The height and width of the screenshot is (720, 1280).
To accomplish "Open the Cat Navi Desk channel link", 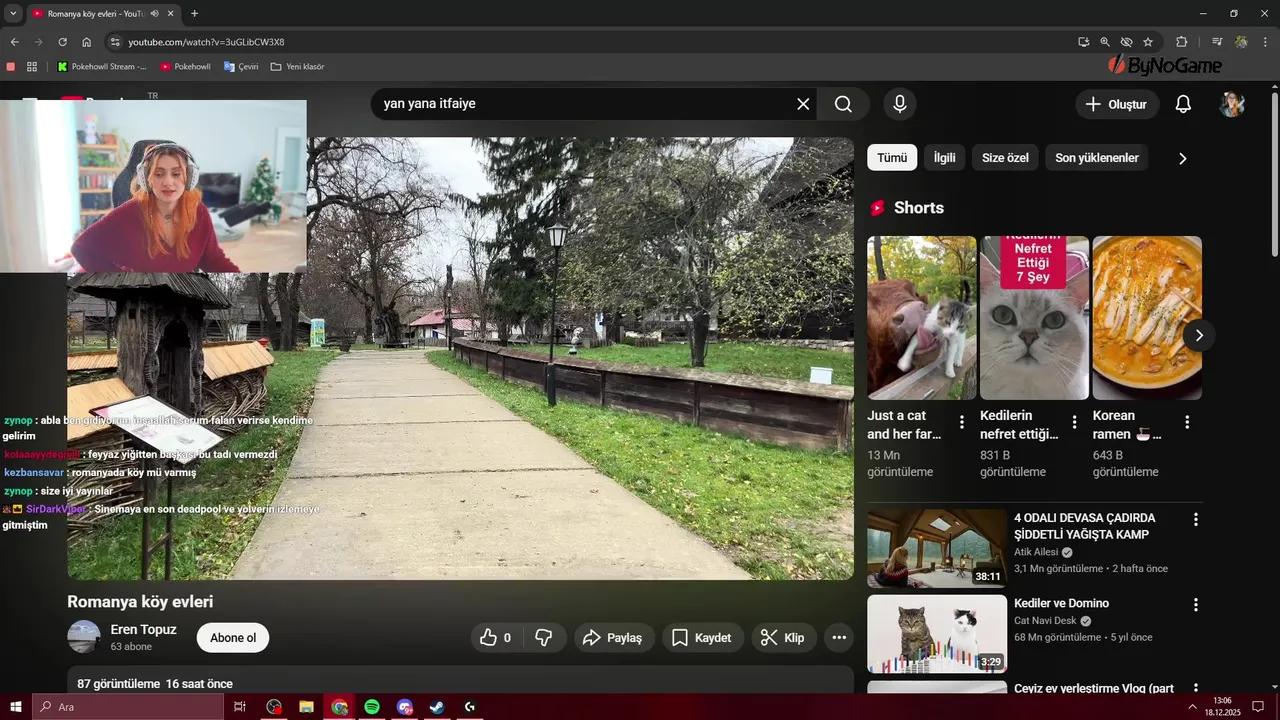I will tap(1045, 621).
